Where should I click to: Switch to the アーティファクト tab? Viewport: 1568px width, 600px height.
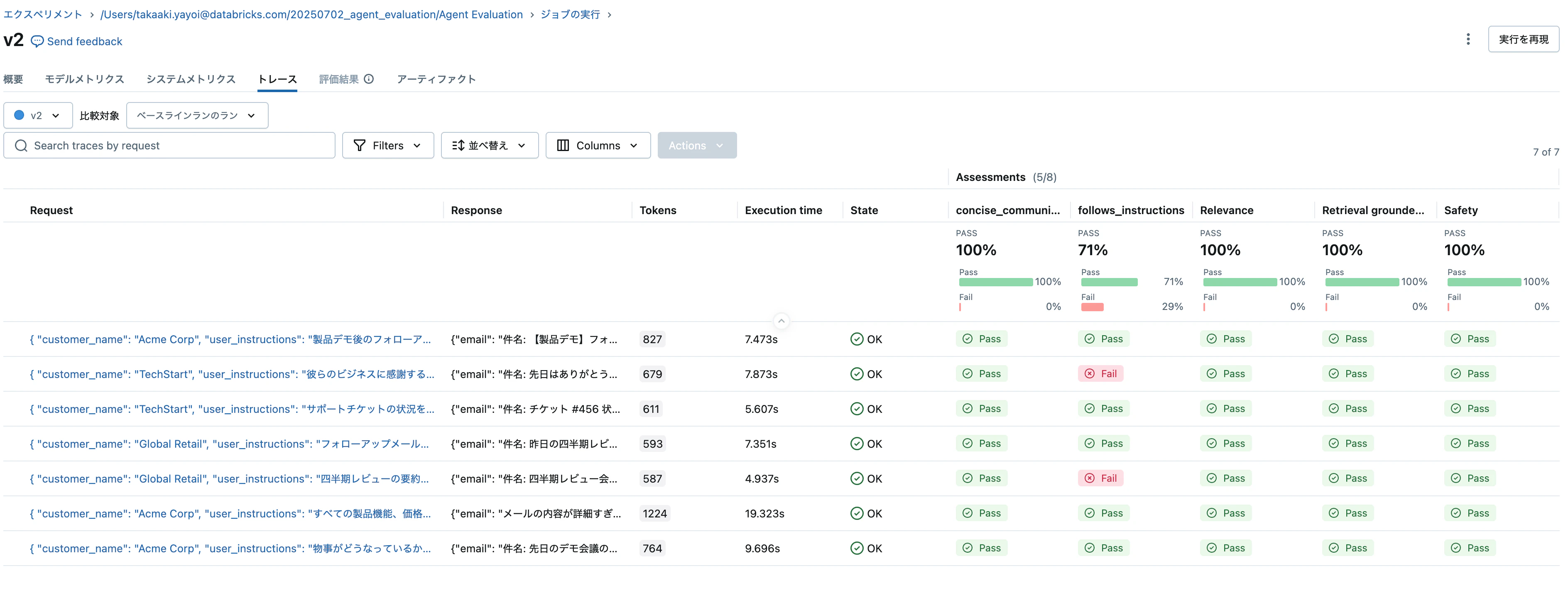pos(436,79)
